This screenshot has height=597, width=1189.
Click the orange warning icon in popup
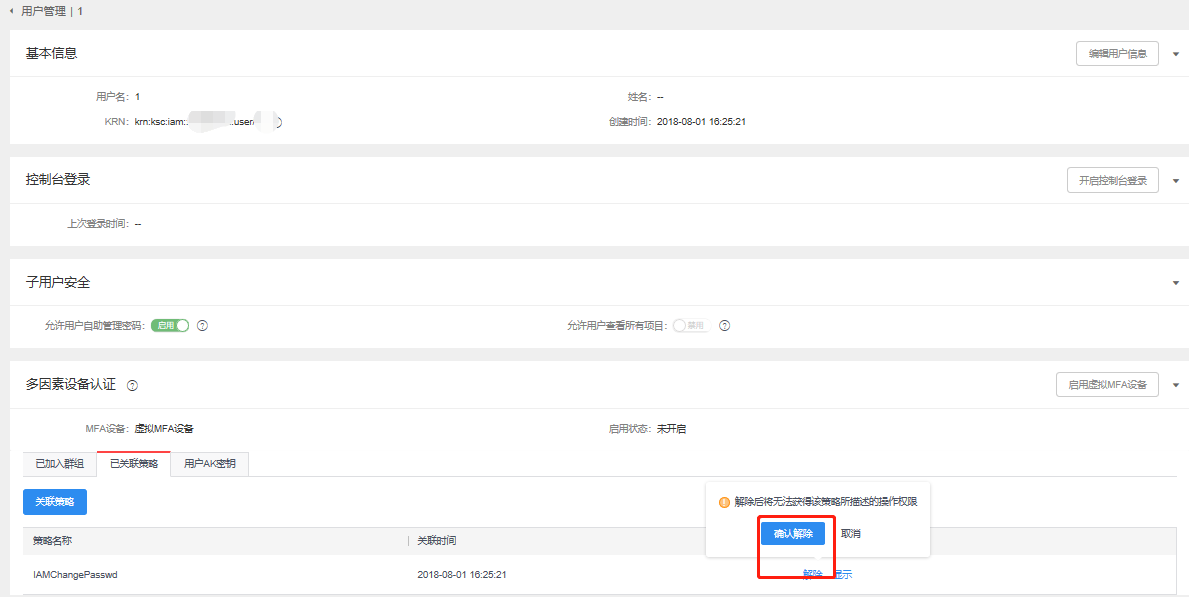pyautogui.click(x=724, y=502)
